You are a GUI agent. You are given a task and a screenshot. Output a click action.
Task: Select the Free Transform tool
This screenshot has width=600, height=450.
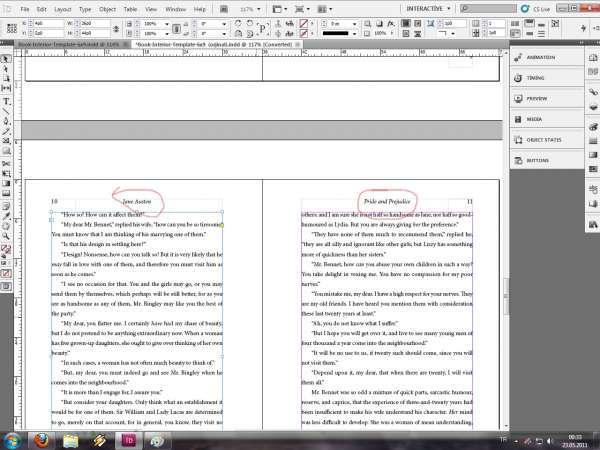coord(6,174)
